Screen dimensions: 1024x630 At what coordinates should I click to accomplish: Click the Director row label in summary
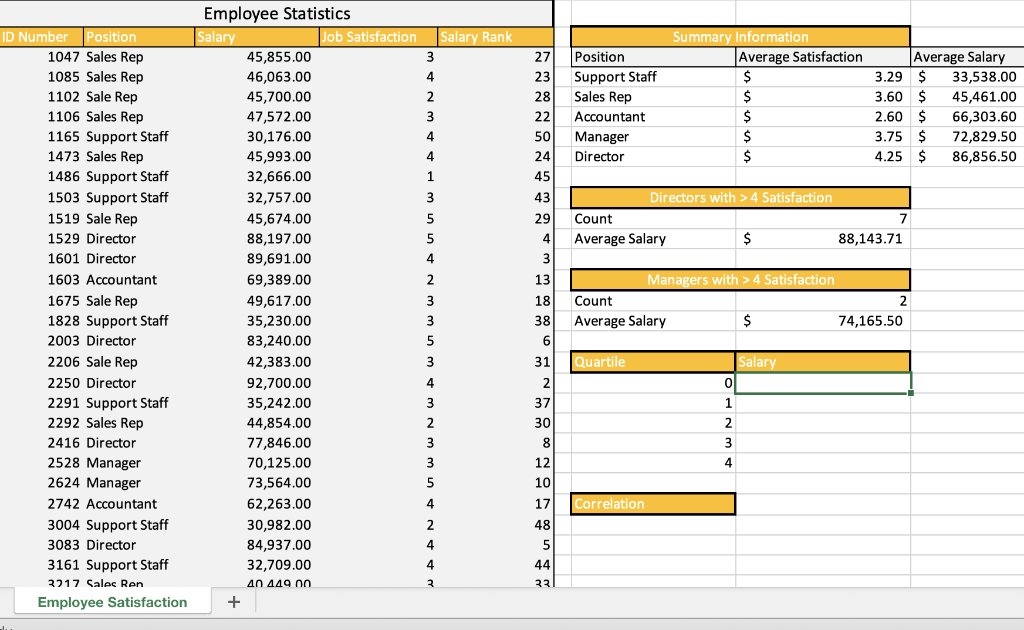tap(653, 157)
